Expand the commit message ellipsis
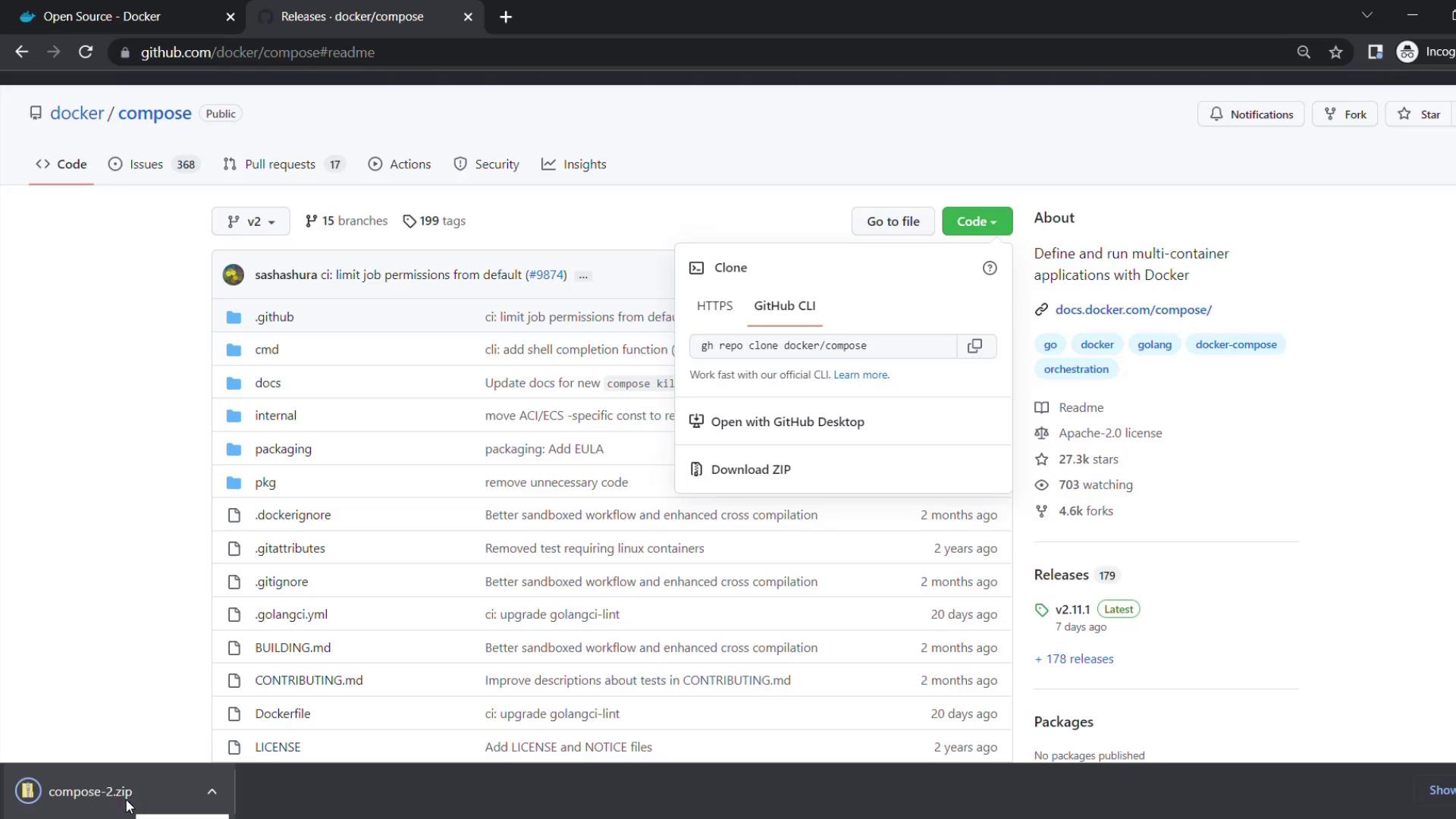 click(x=583, y=276)
